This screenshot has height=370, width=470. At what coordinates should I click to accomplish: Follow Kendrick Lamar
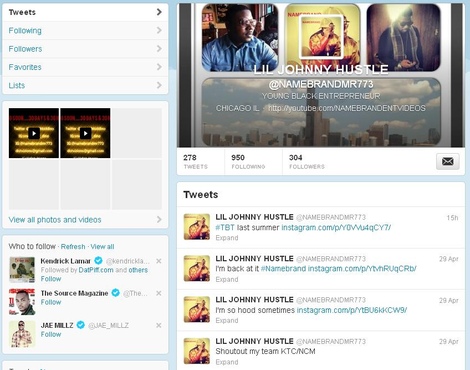tap(51, 279)
